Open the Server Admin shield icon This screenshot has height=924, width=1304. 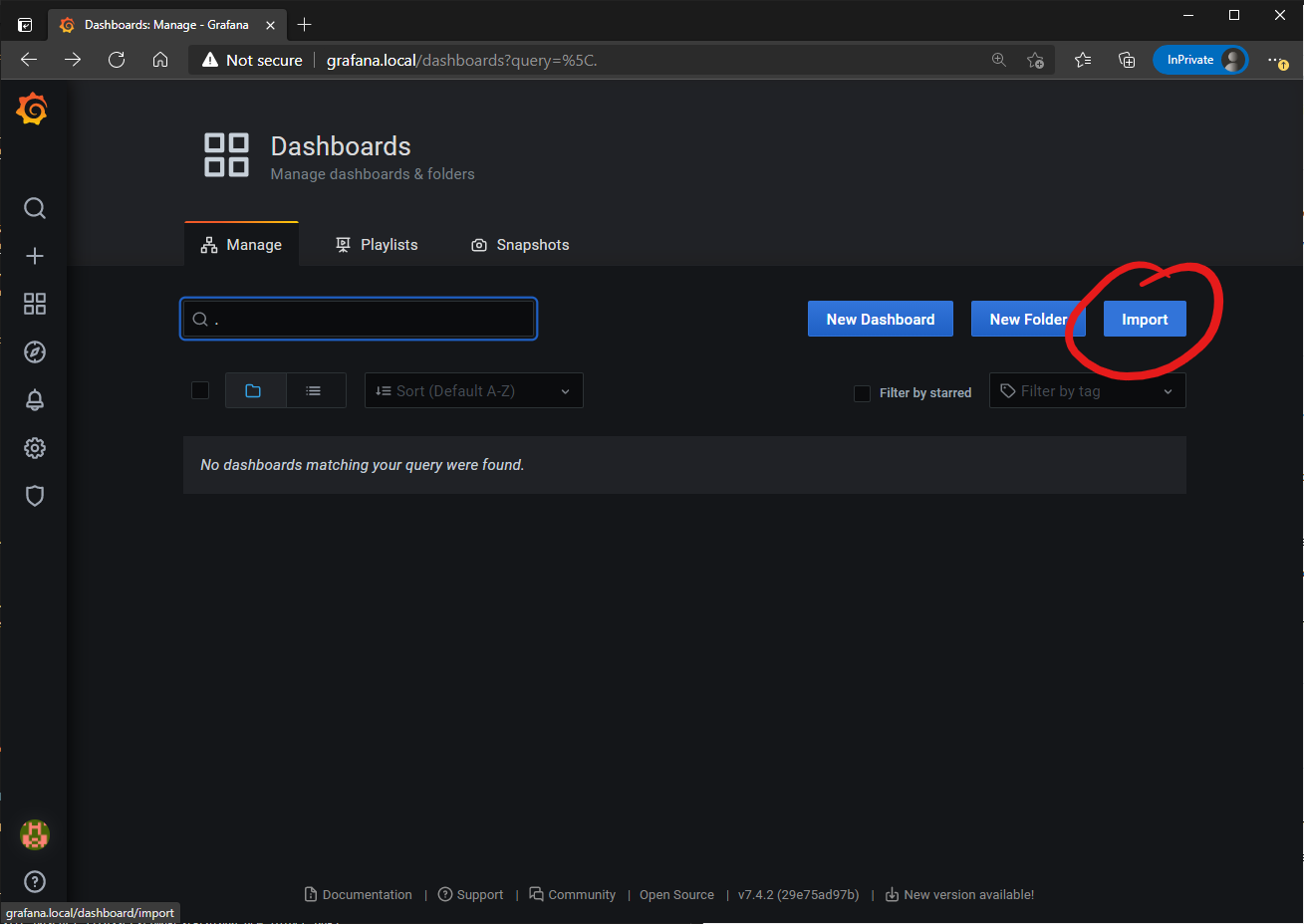click(x=35, y=496)
